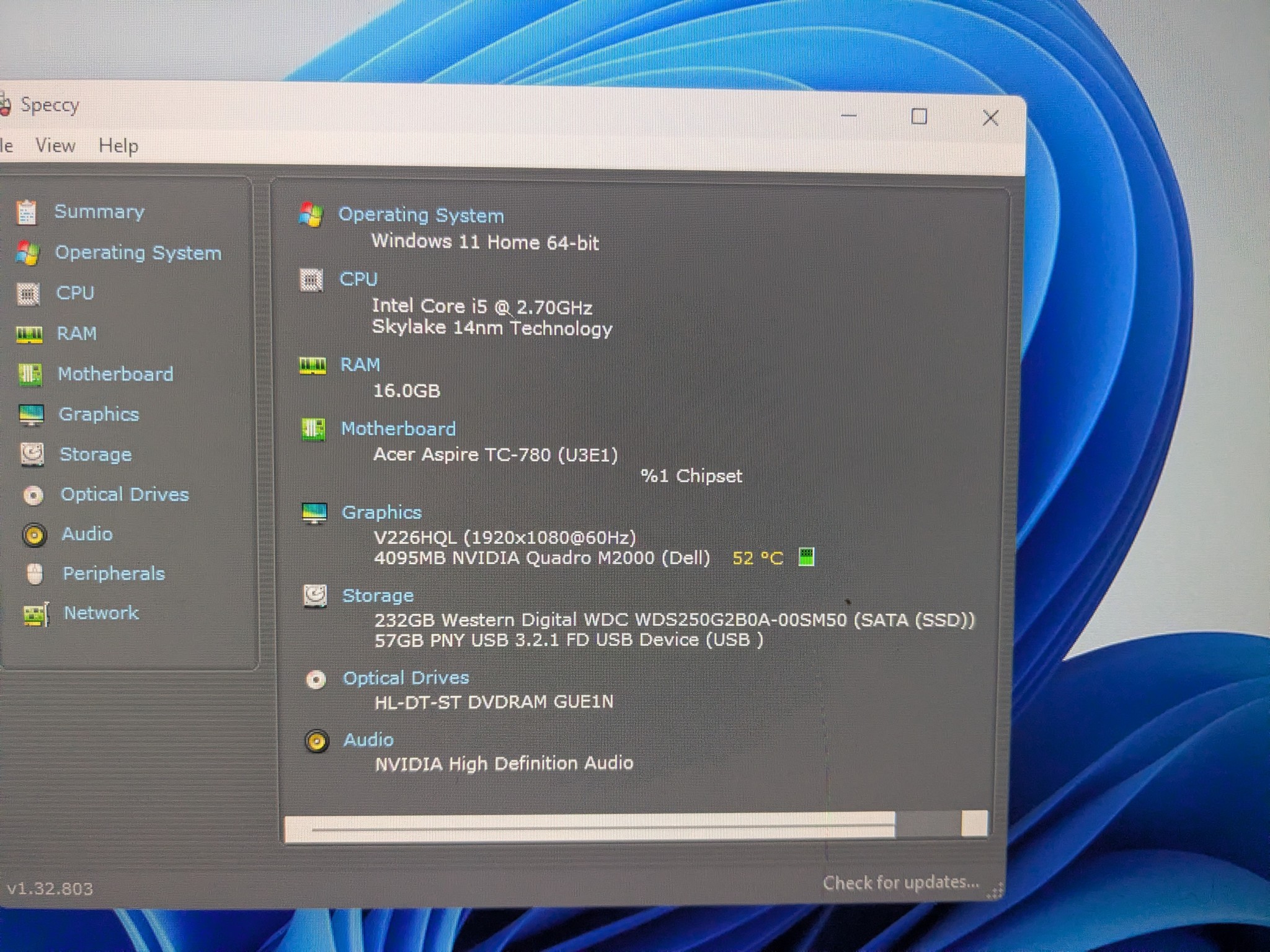Click the CPU heading link in summary

pyautogui.click(x=358, y=279)
